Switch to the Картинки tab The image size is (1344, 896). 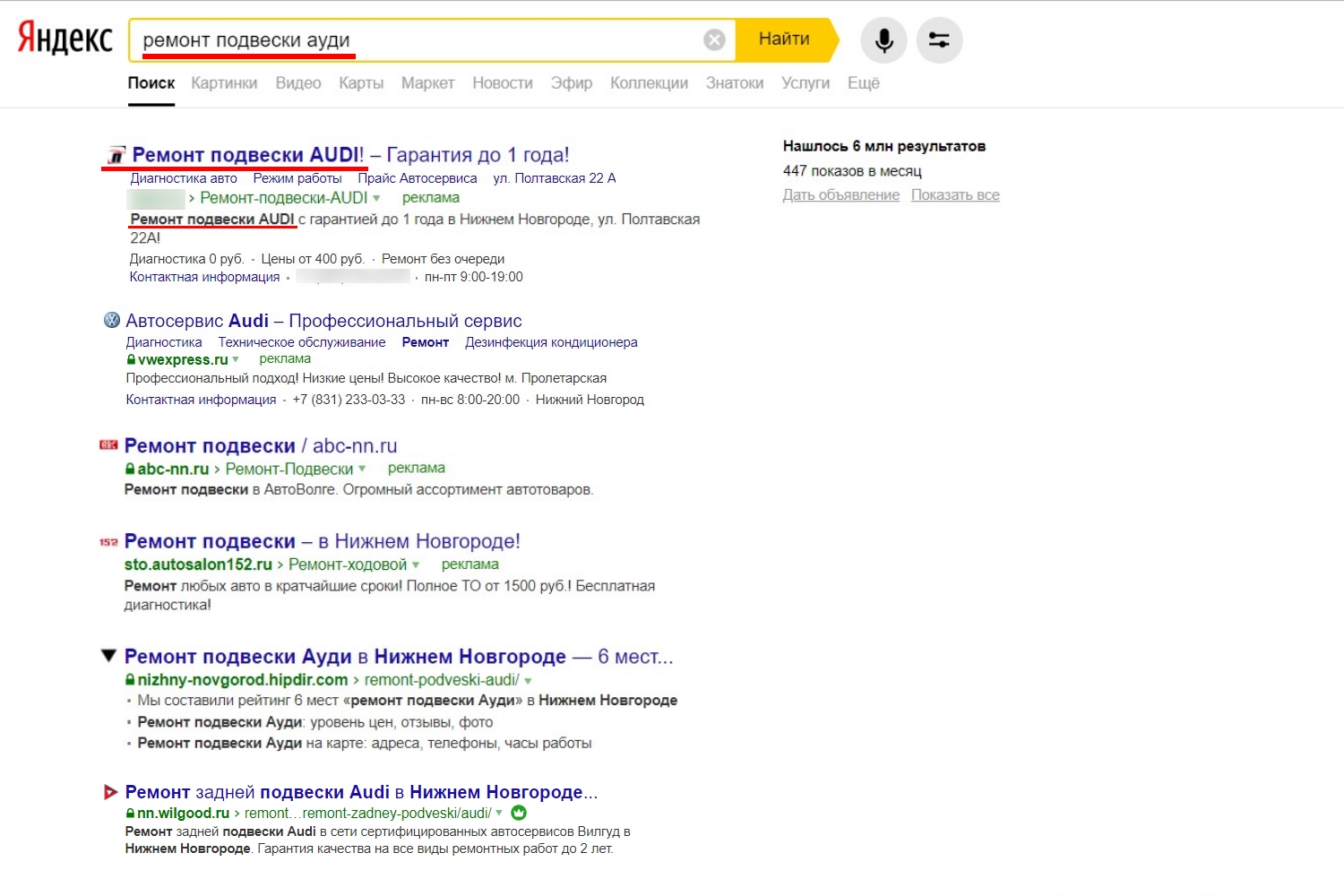coord(224,83)
